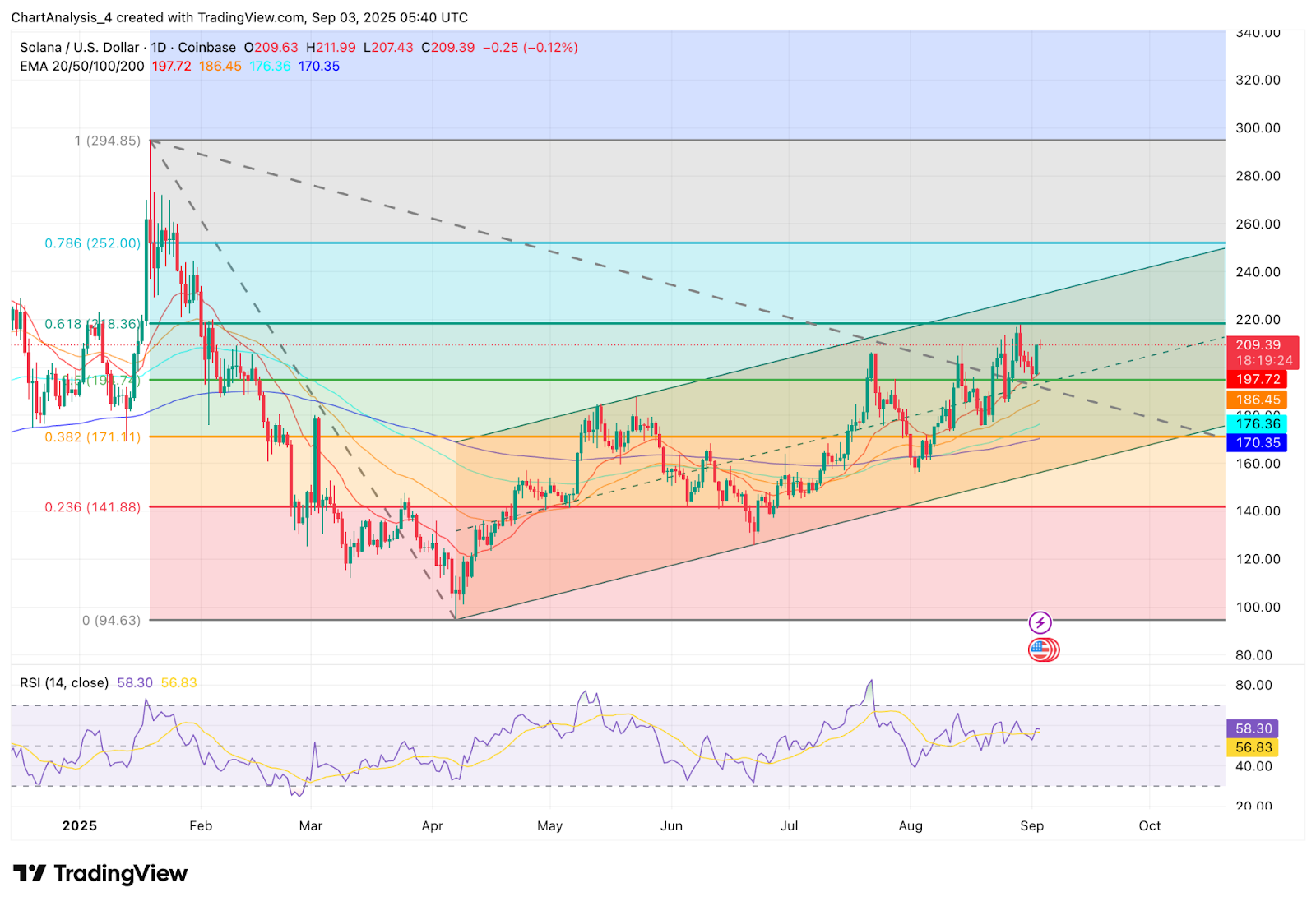
Task: Click the US flag economic event icon
Action: point(1042,650)
